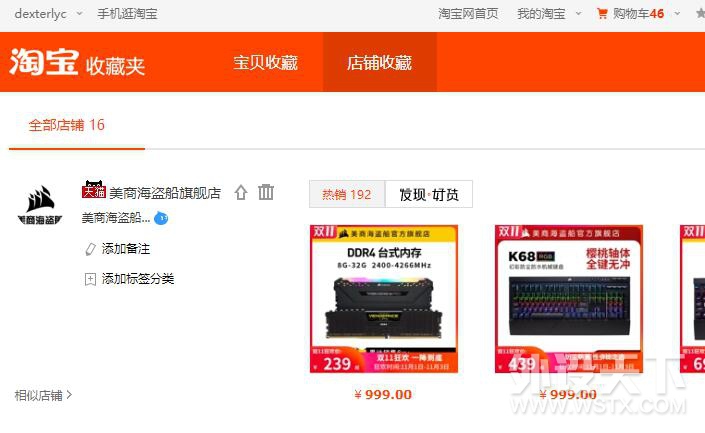This screenshot has width=705, height=433.
Task: Delete shop with trash icon
Action: [266, 192]
